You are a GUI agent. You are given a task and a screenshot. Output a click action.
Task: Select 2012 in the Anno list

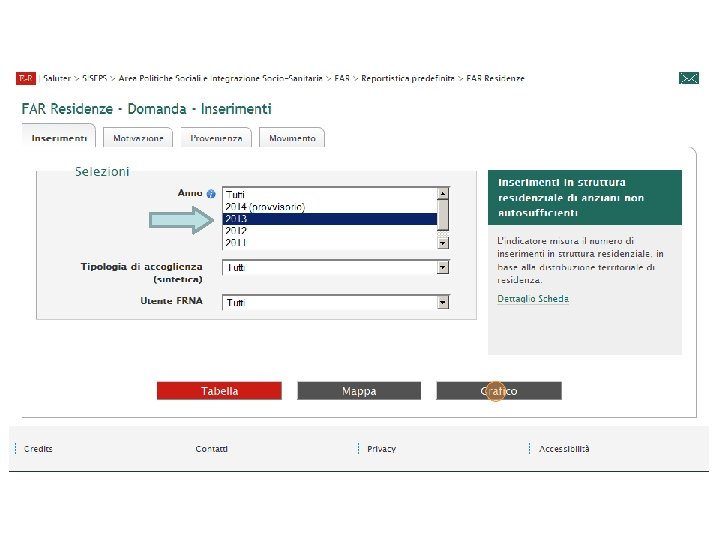(x=330, y=231)
